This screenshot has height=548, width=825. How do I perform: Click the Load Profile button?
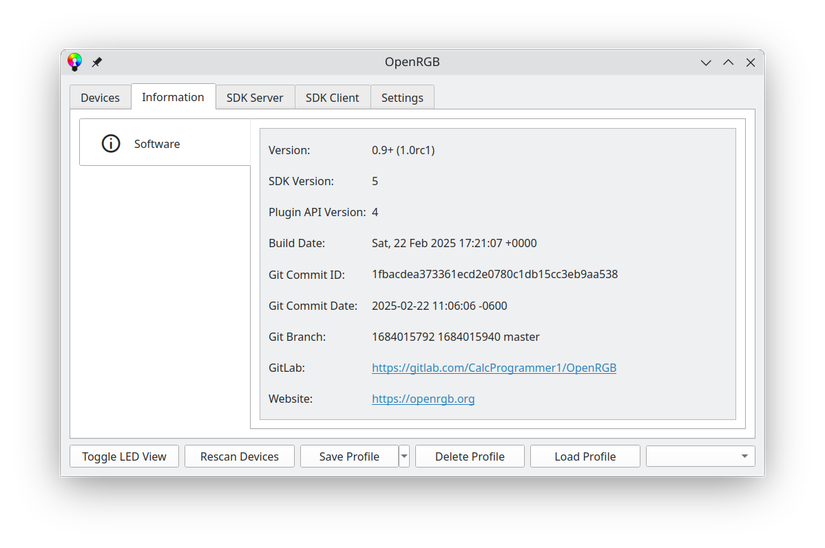[585, 456]
